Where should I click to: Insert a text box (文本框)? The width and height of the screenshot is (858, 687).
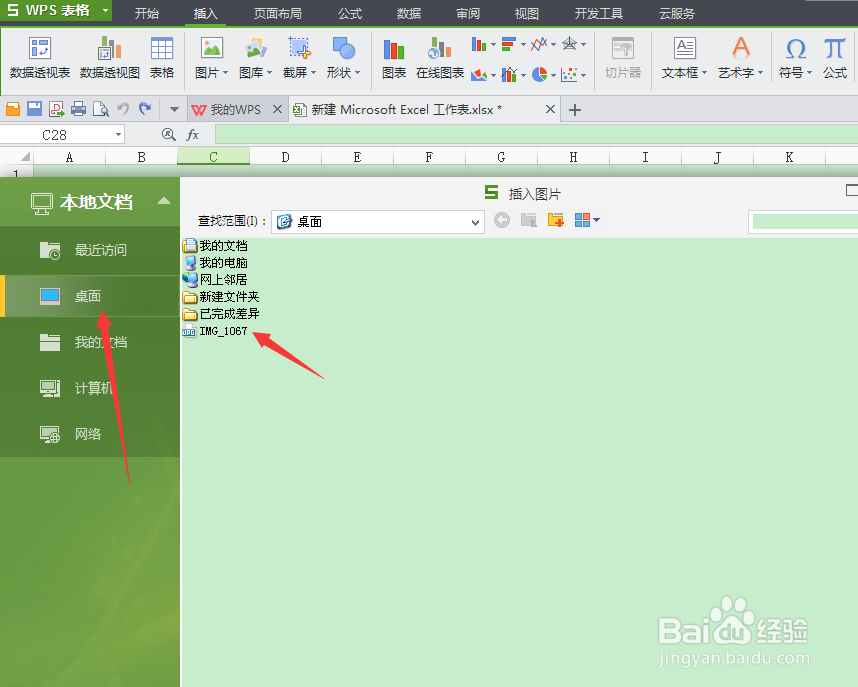coord(685,58)
